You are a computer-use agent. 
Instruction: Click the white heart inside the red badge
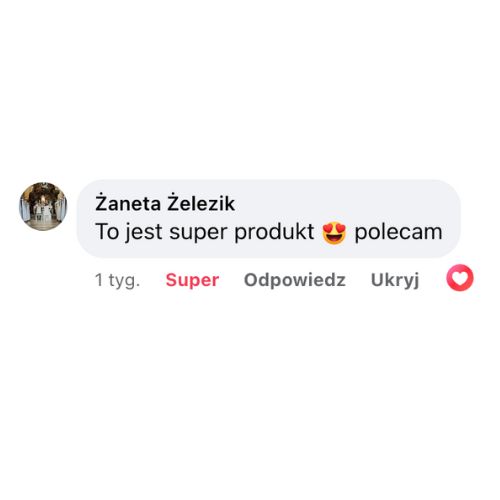click(x=460, y=278)
